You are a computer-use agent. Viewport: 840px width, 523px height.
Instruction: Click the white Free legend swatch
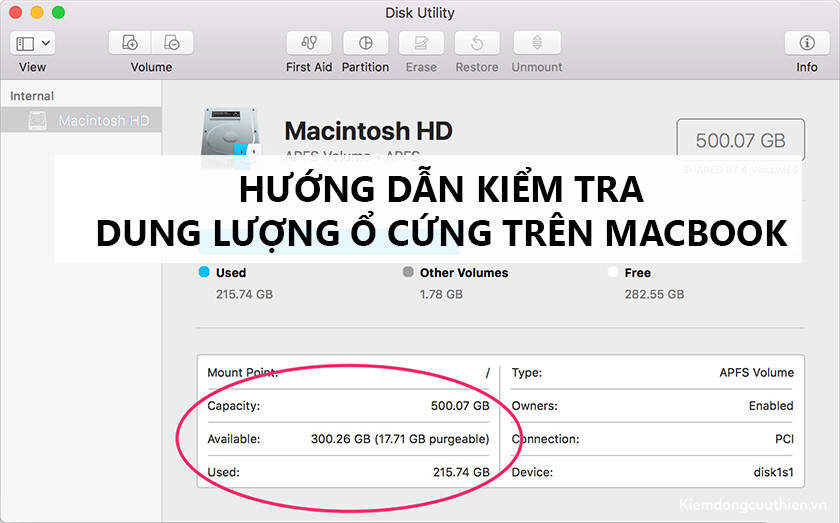[x=613, y=272]
